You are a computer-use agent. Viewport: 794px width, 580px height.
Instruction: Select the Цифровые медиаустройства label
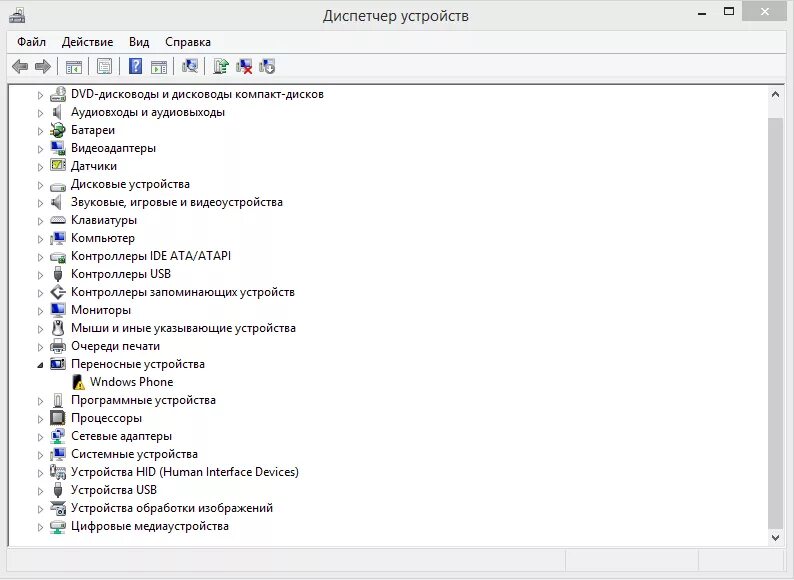tap(150, 526)
